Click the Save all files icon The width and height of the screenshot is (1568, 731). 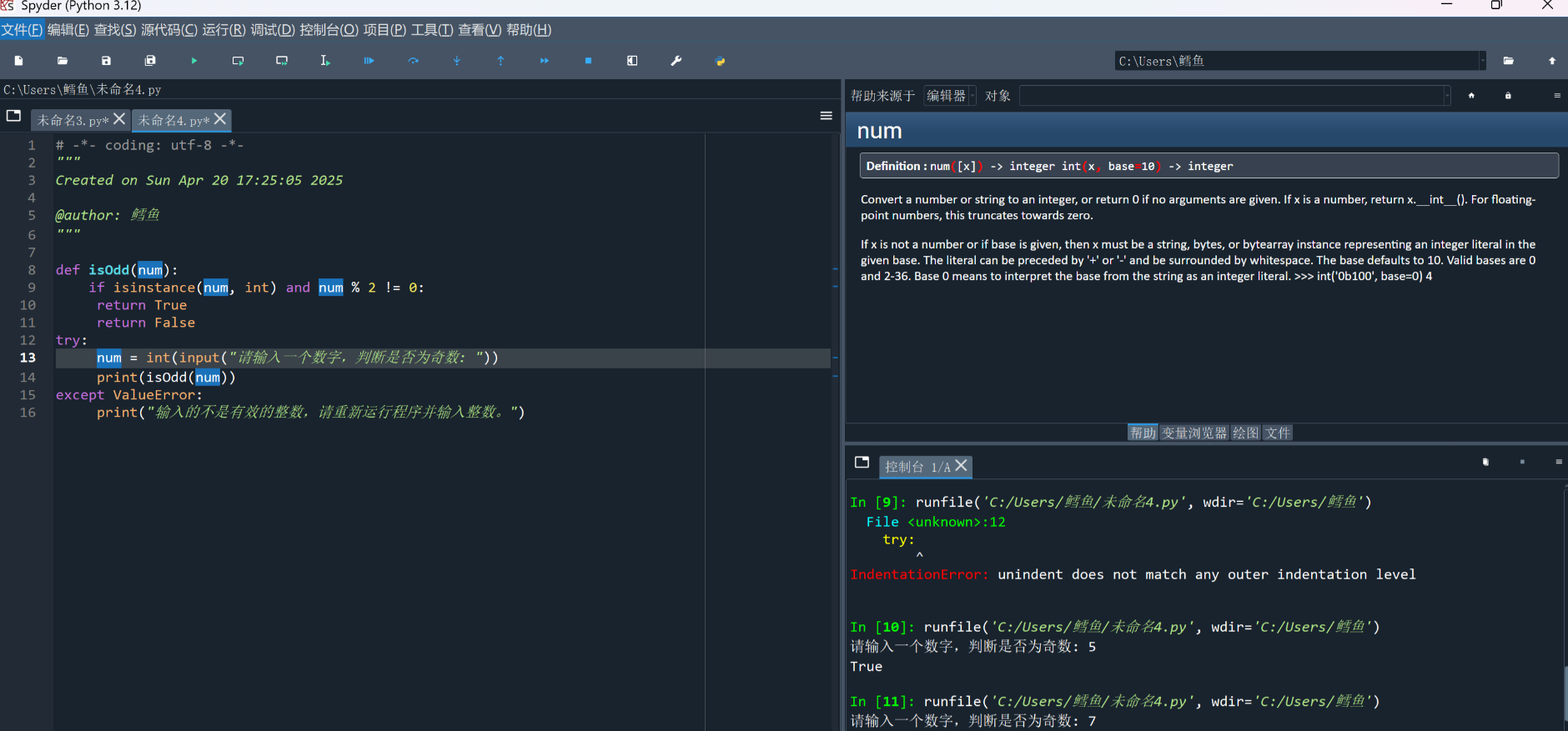pyautogui.click(x=150, y=61)
